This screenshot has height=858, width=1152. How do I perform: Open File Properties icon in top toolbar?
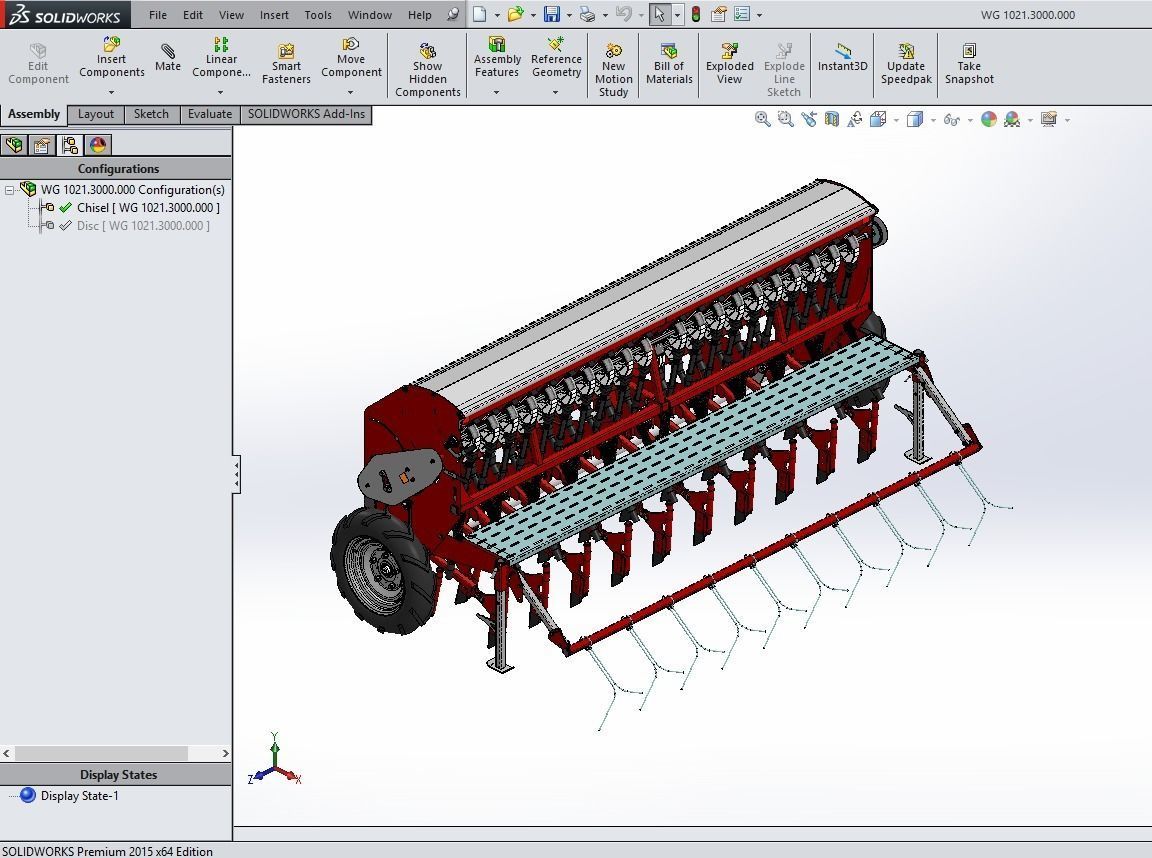tap(719, 14)
